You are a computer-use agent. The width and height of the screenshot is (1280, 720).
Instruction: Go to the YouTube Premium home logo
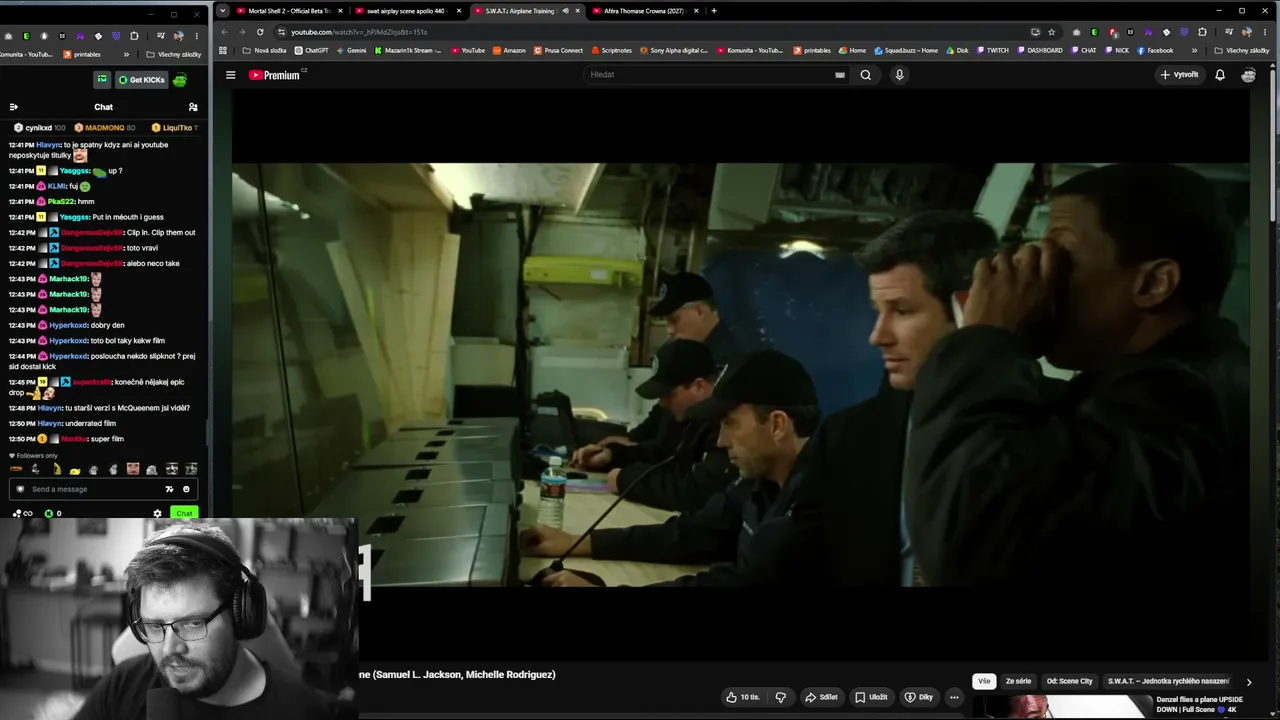pos(274,75)
